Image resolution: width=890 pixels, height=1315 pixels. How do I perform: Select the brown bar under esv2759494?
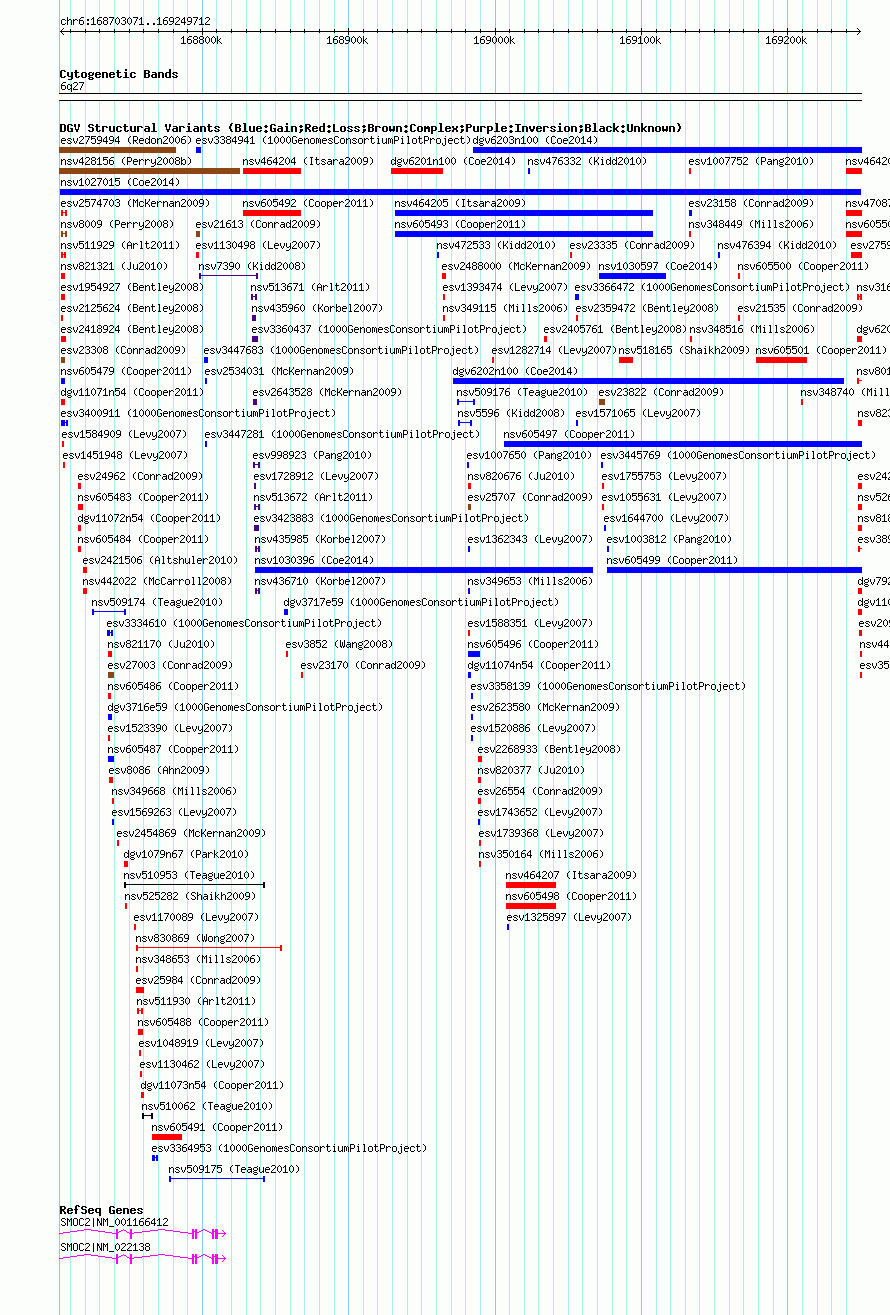tap(118, 150)
